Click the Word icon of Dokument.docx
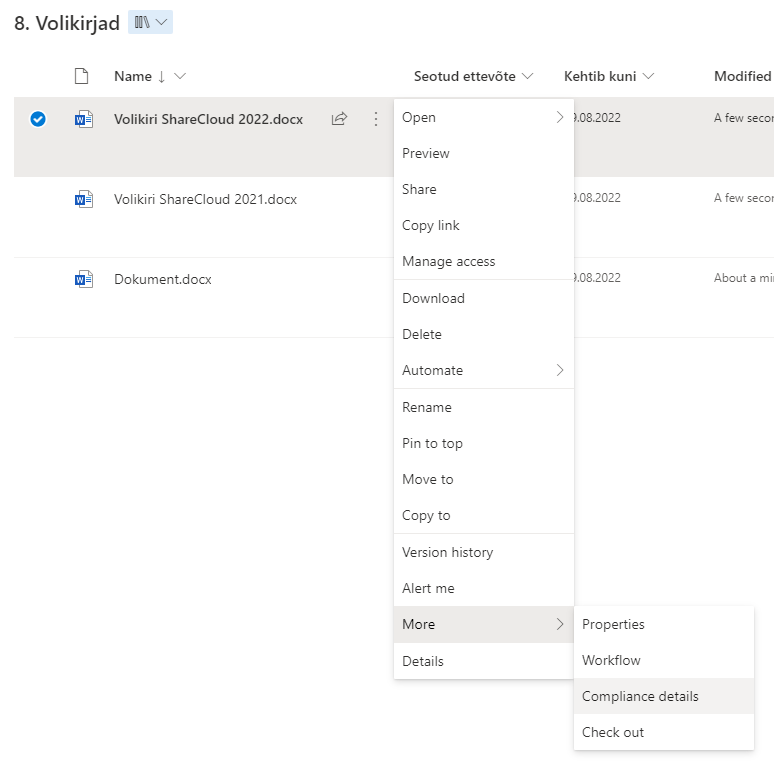 click(x=84, y=279)
